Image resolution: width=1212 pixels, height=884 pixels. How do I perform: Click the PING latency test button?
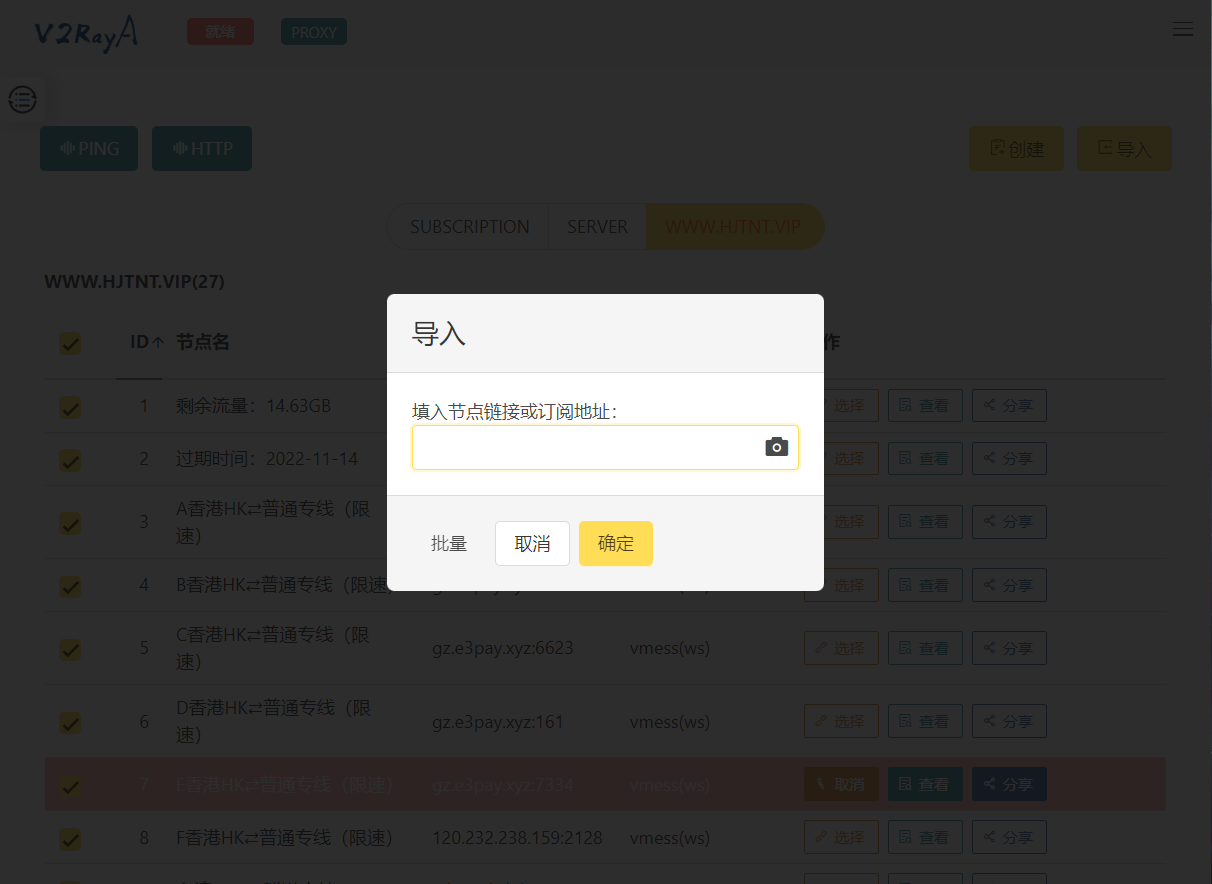pyautogui.click(x=88, y=148)
